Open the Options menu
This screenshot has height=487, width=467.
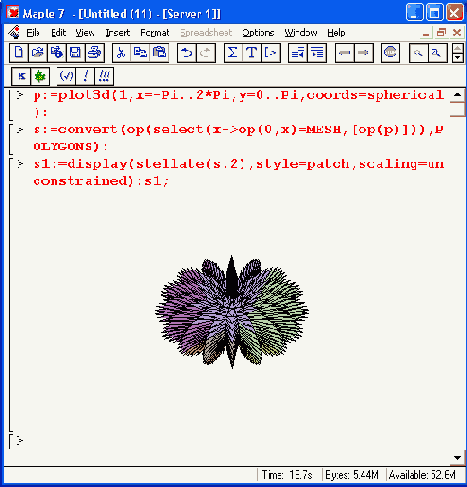point(258,33)
